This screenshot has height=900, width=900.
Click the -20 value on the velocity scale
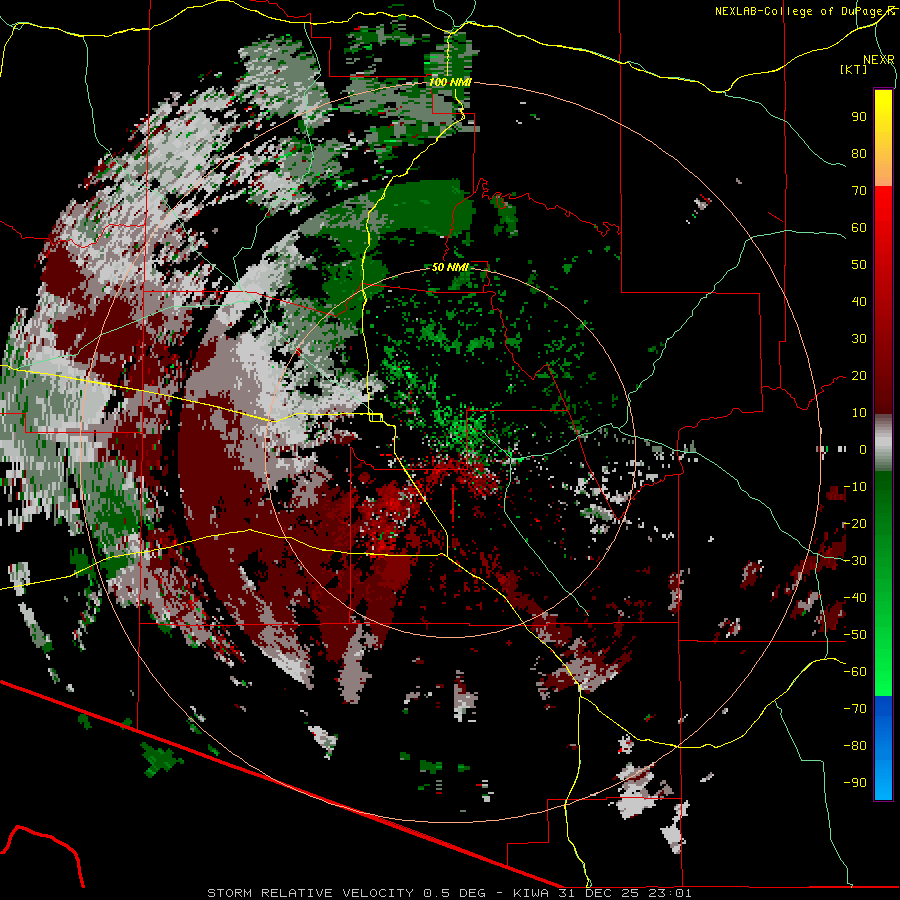point(855,523)
